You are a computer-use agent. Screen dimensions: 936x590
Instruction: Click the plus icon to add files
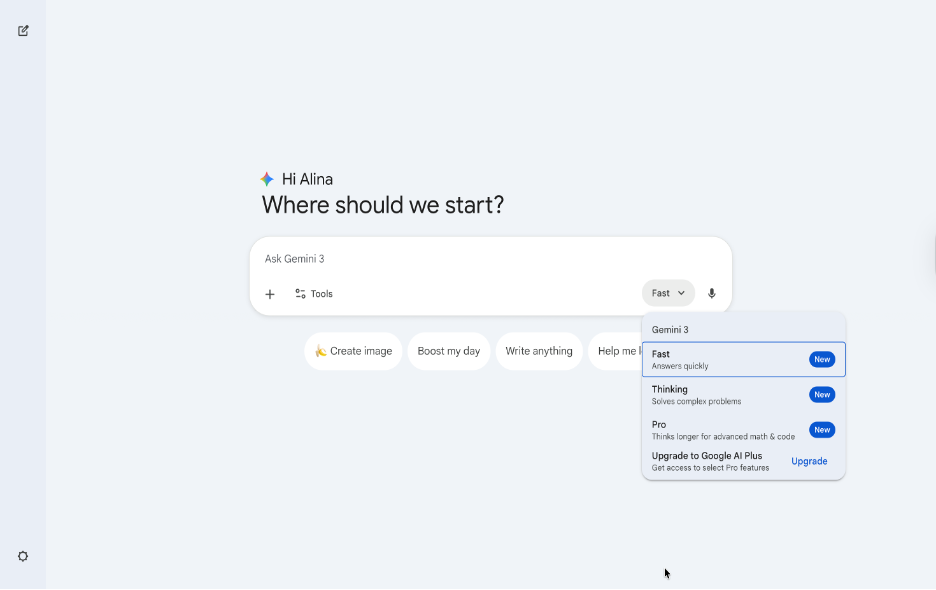[270, 294]
